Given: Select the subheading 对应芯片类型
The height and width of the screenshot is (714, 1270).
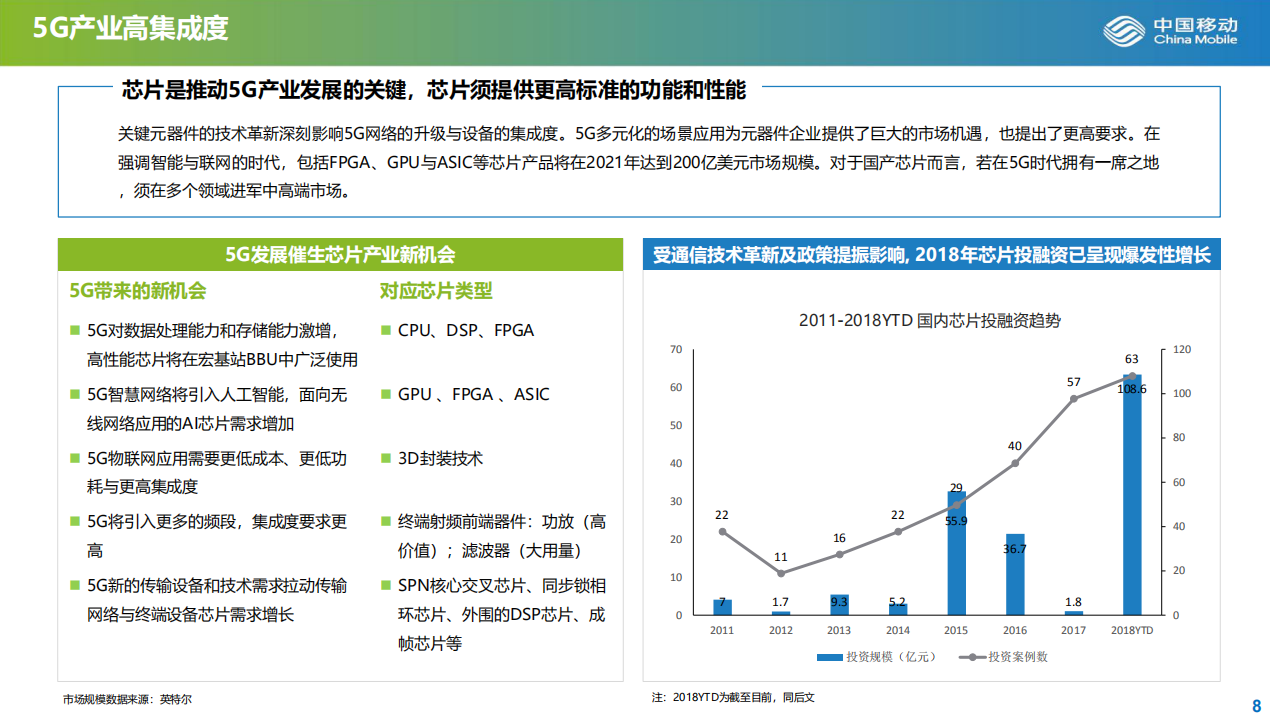Looking at the screenshot, I should (436, 291).
